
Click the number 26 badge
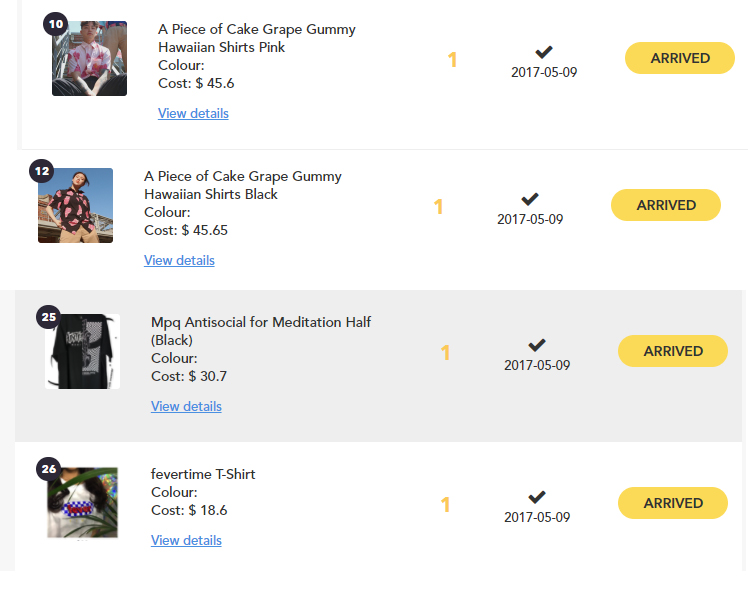pyautogui.click(x=48, y=468)
